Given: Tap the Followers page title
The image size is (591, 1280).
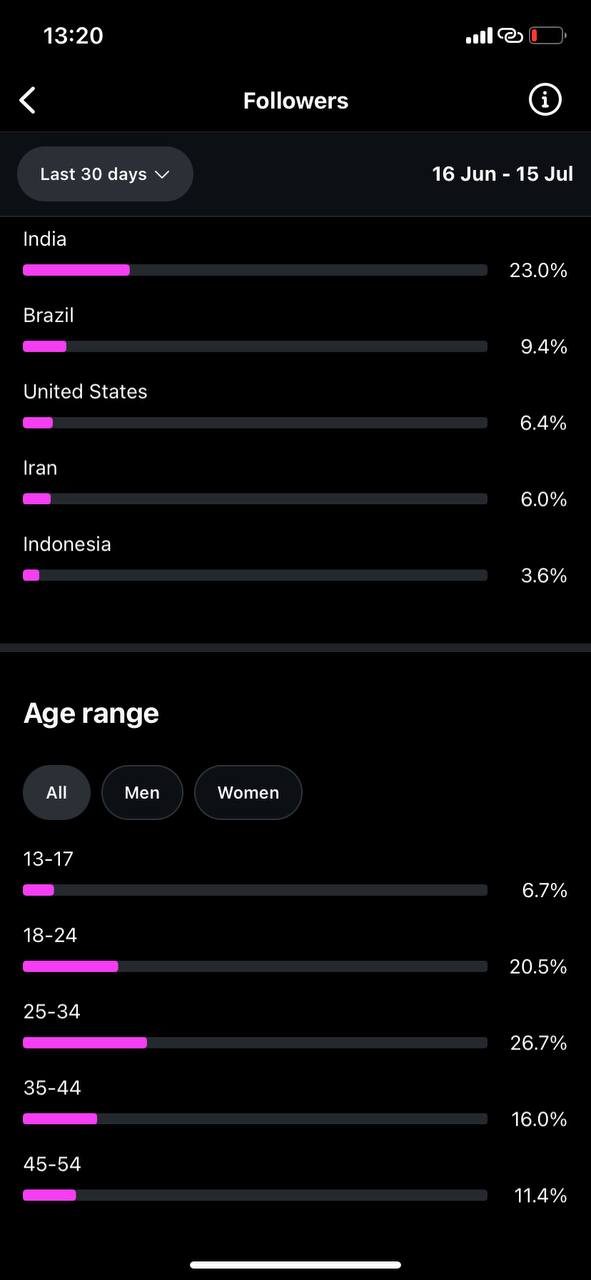Looking at the screenshot, I should [296, 101].
